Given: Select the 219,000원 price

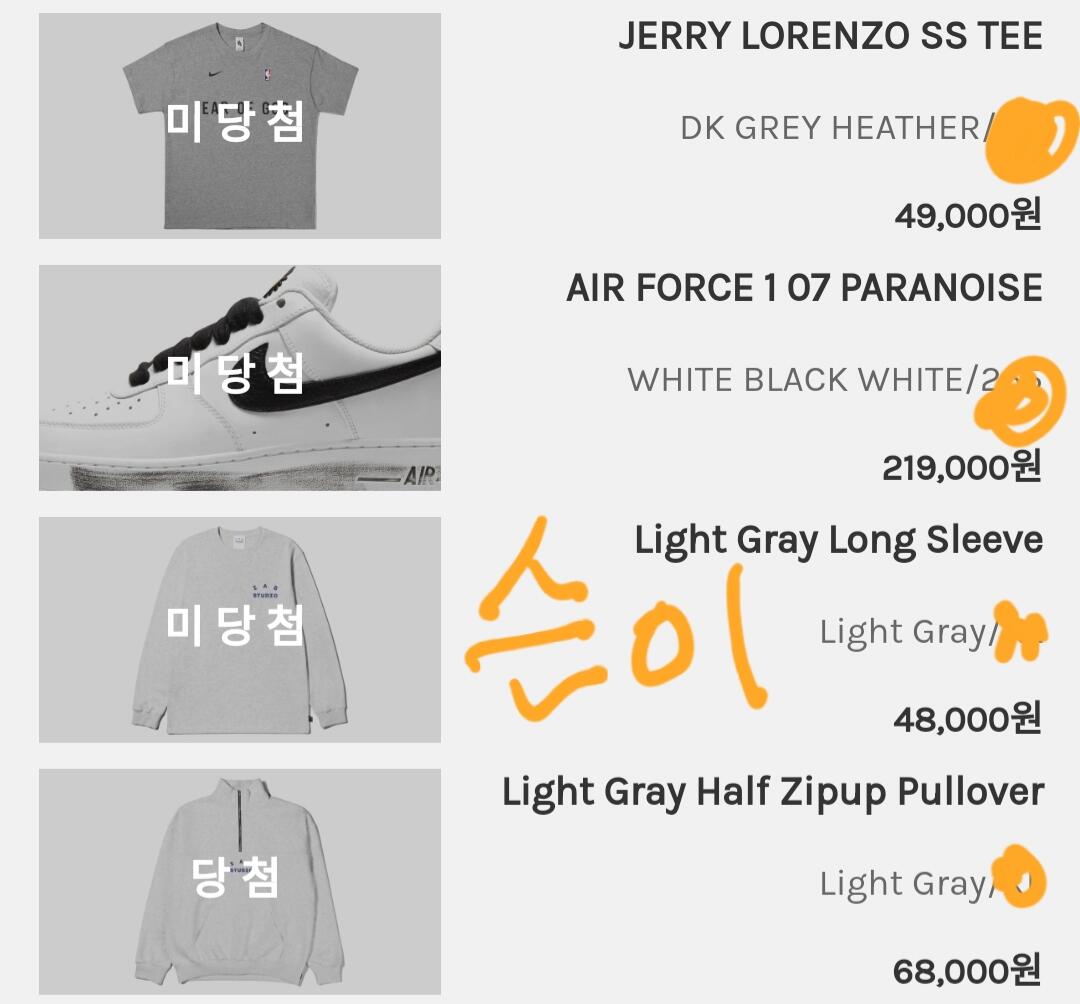Looking at the screenshot, I should 962,467.
